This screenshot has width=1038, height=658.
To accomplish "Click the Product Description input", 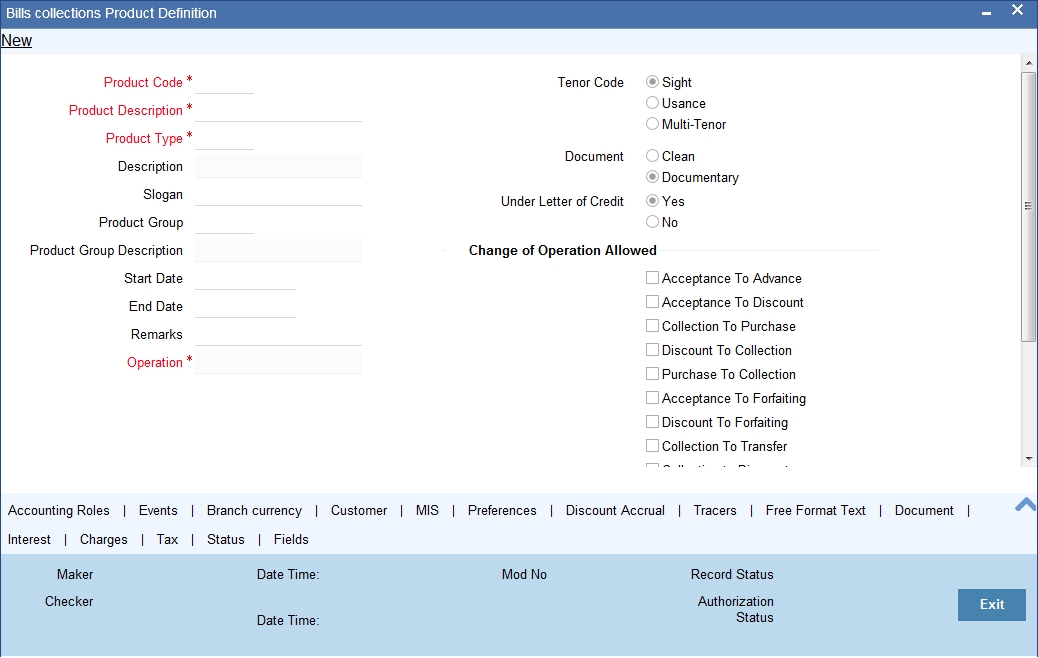I will 278,111.
